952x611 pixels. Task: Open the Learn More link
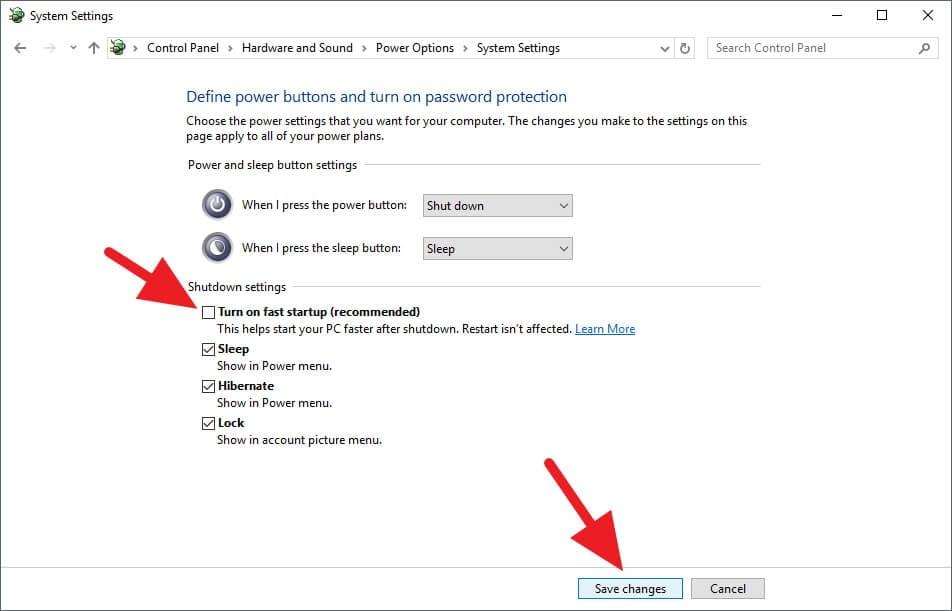point(604,328)
